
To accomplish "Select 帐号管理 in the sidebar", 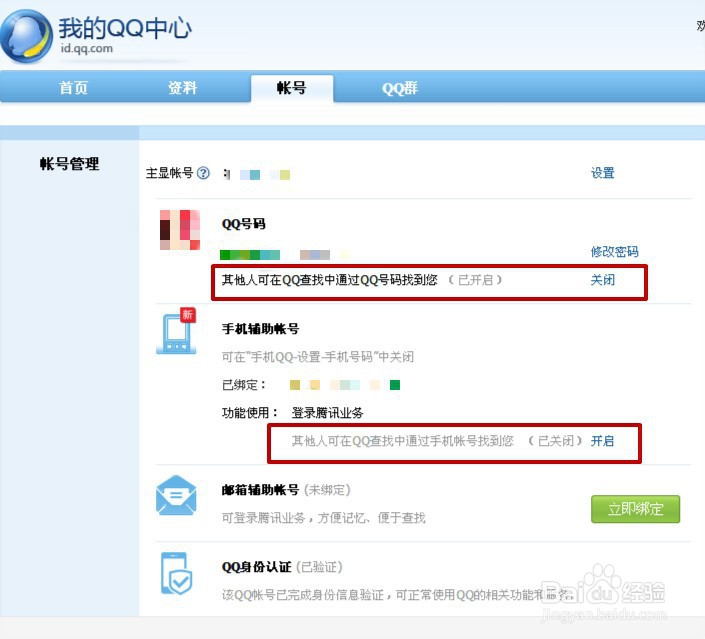I will point(69,164).
